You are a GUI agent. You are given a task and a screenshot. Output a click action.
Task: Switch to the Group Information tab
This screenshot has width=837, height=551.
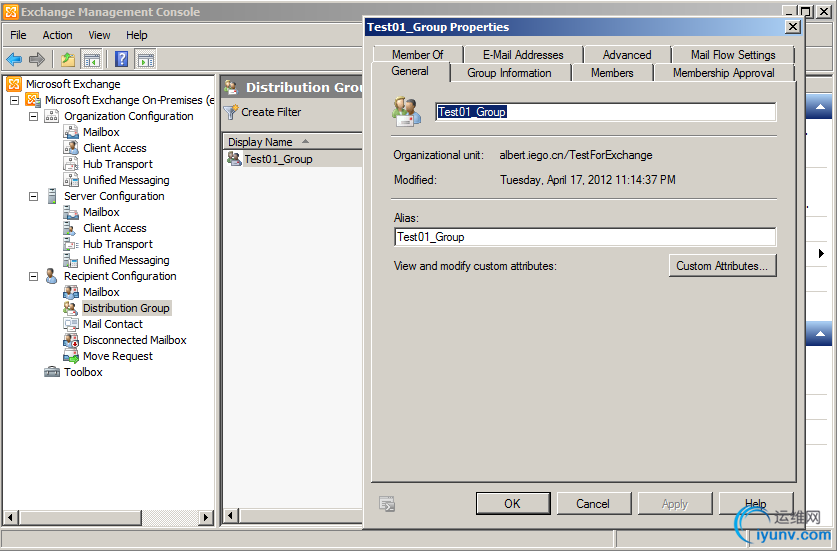[x=509, y=73]
